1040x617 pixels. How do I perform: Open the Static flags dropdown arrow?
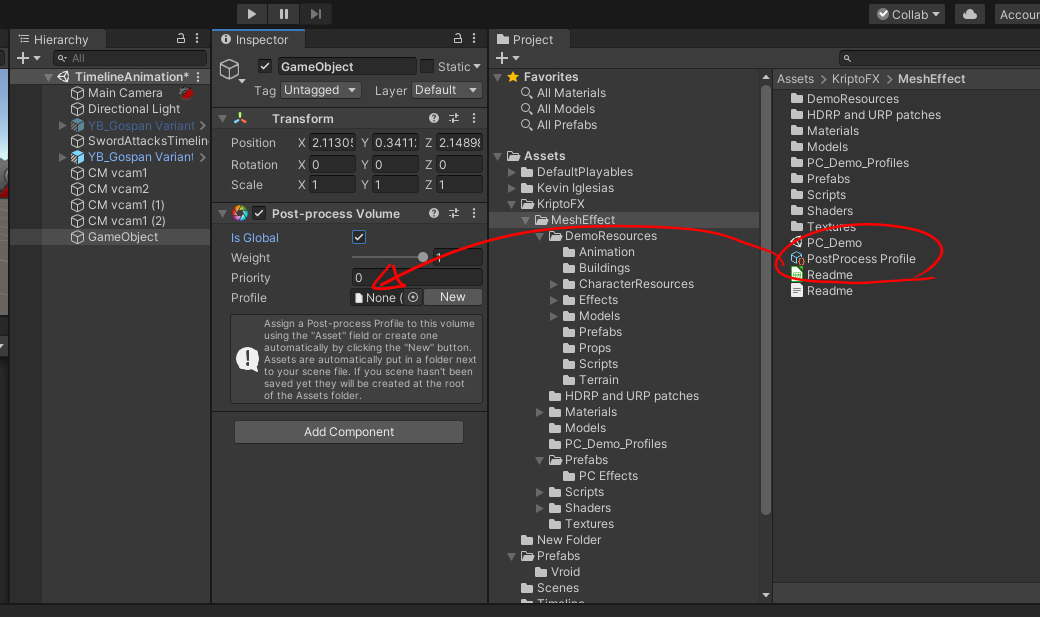click(x=477, y=66)
